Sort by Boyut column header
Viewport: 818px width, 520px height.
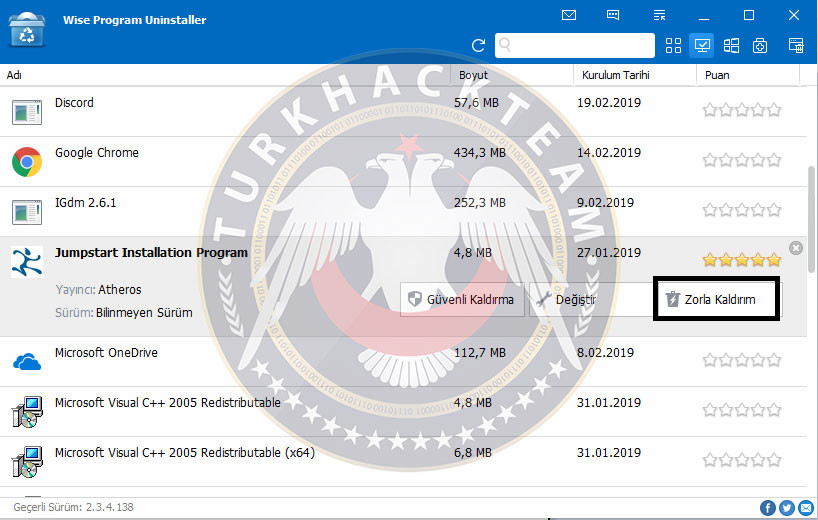[x=473, y=75]
